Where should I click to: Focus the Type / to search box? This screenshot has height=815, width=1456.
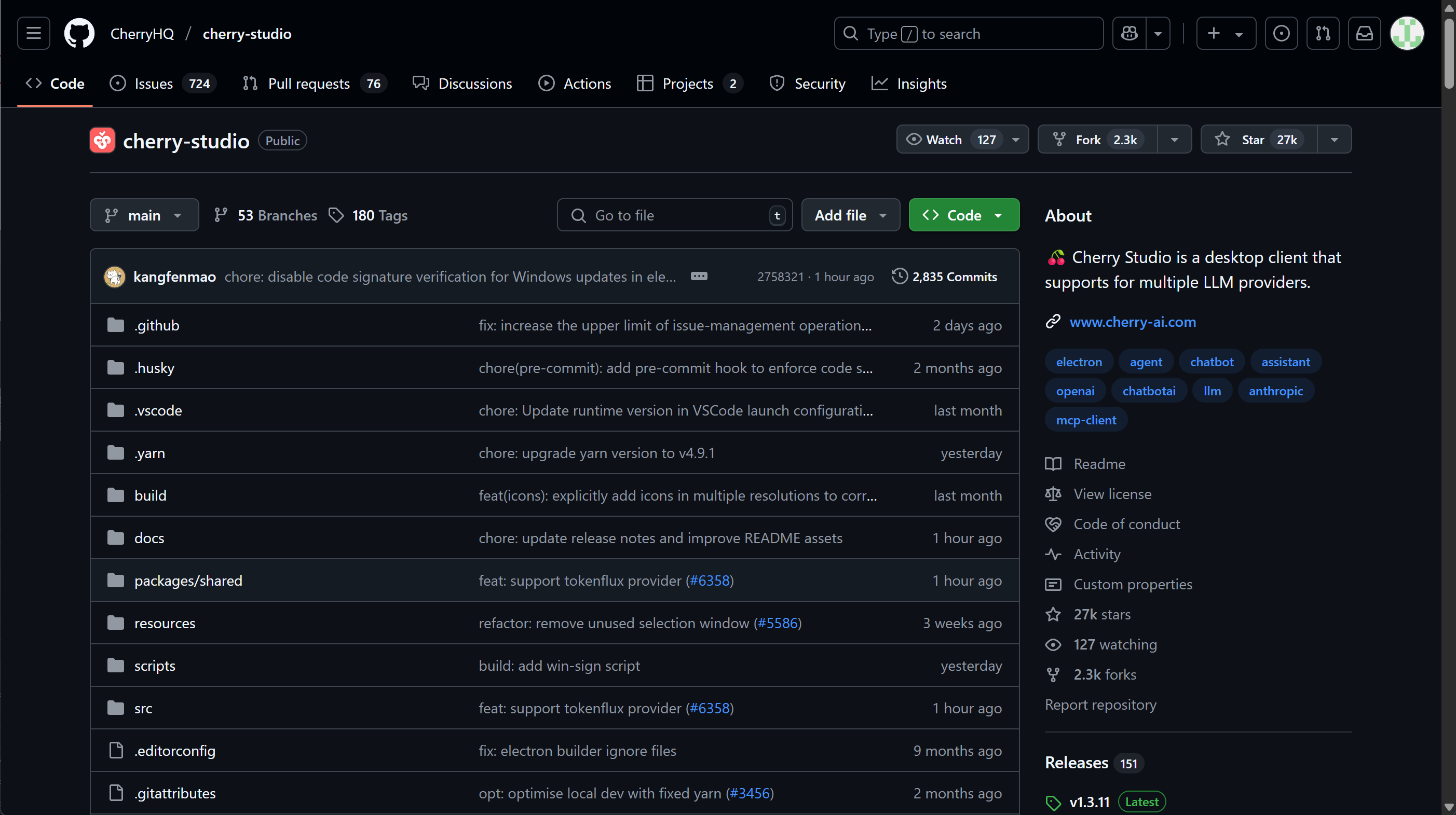point(968,33)
